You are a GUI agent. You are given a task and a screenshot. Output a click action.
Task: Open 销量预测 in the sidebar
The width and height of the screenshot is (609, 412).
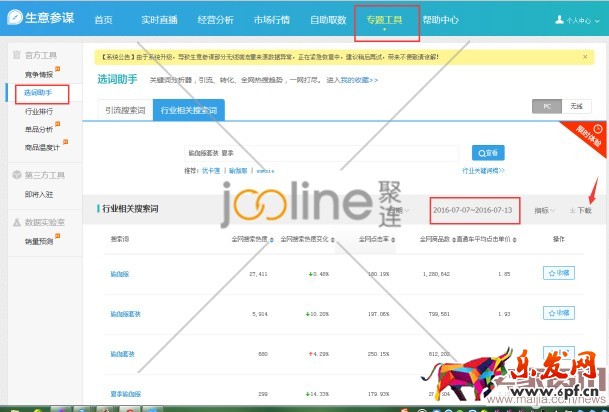click(39, 242)
